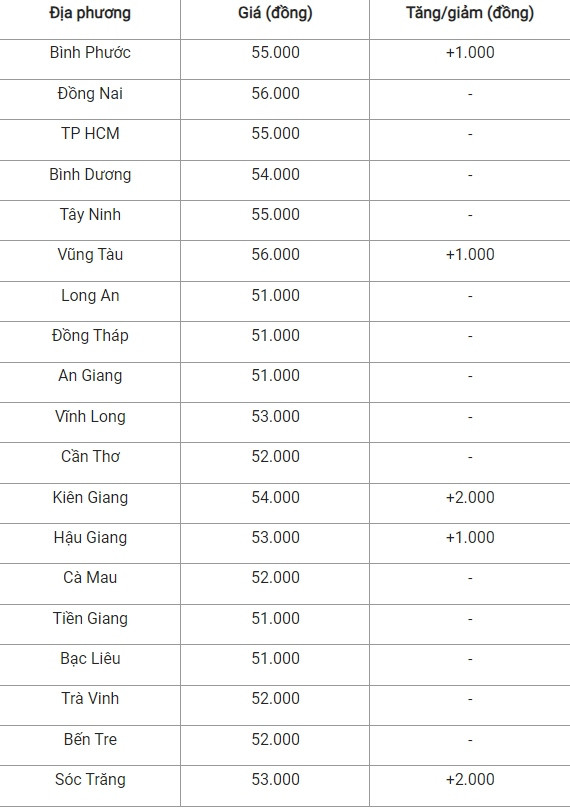The image size is (570, 809).
Task: Click the Giá (đồng) column header
Action: [275, 13]
